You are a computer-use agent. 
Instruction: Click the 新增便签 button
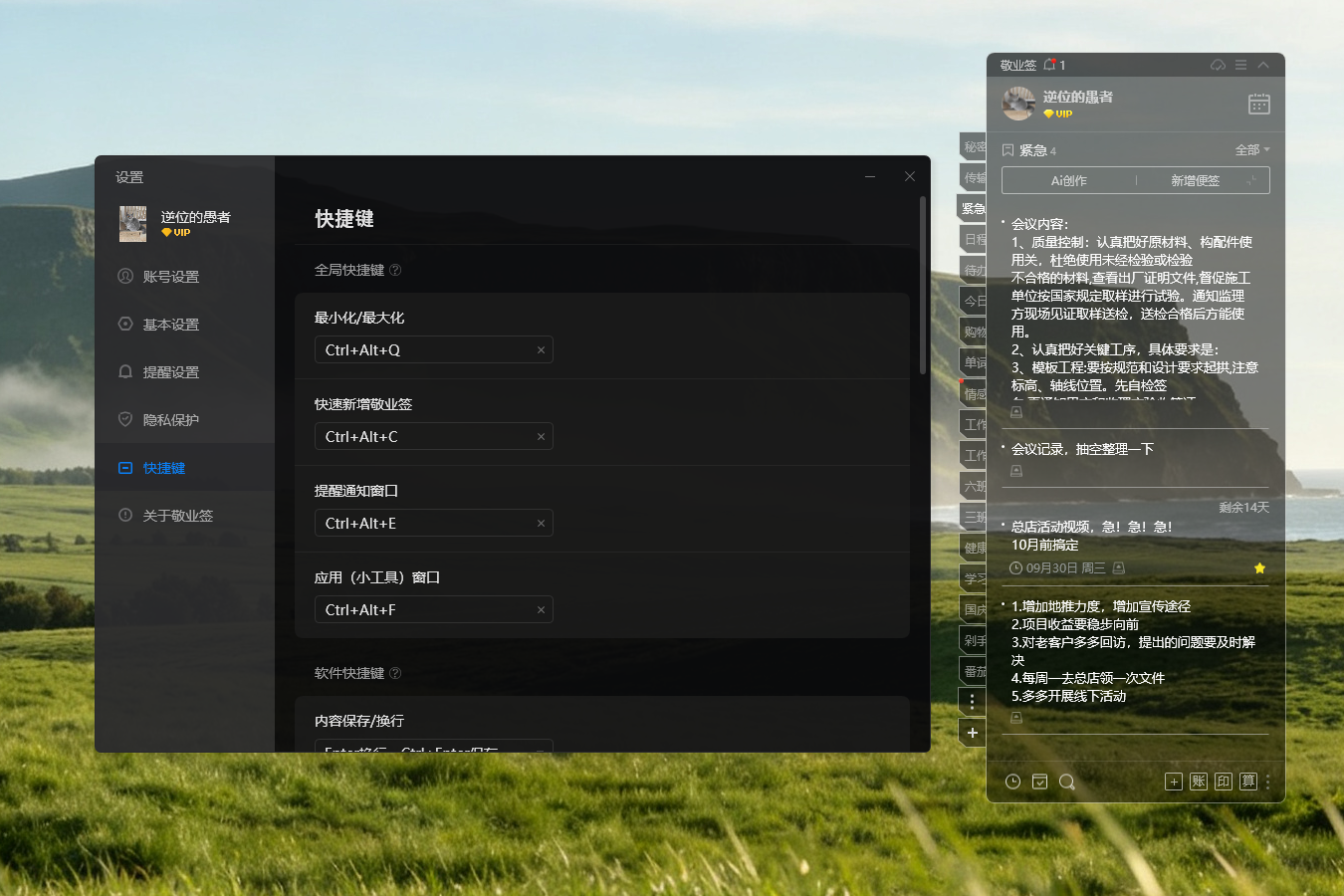(x=1195, y=181)
